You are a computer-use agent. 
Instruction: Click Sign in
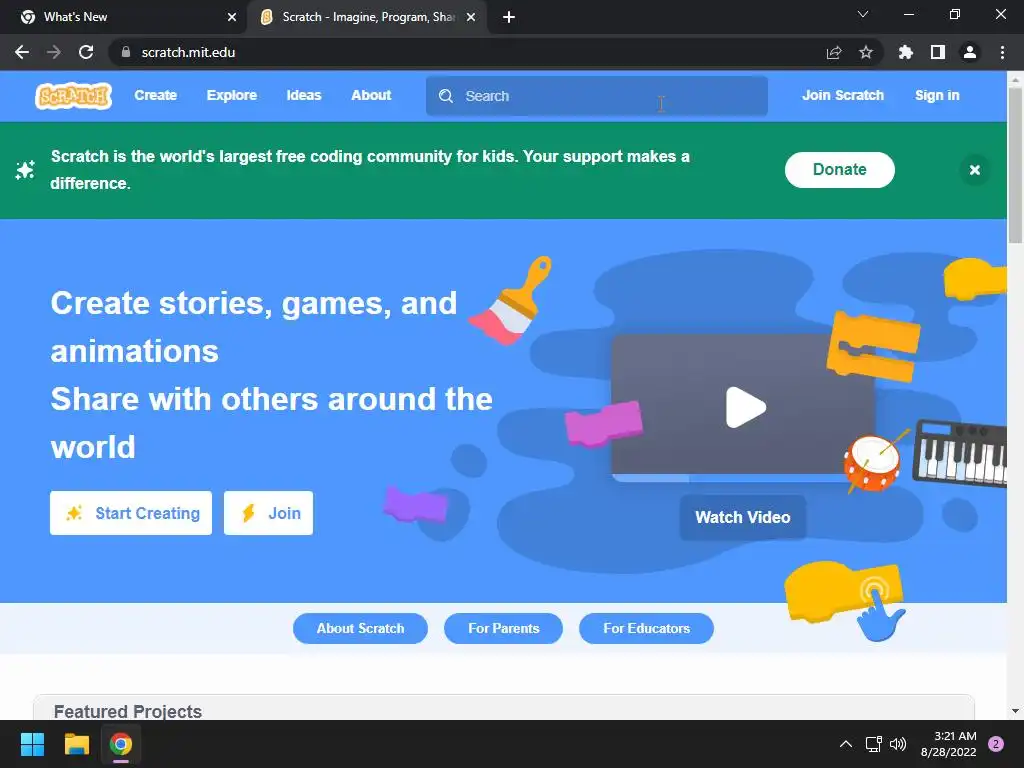pos(937,95)
